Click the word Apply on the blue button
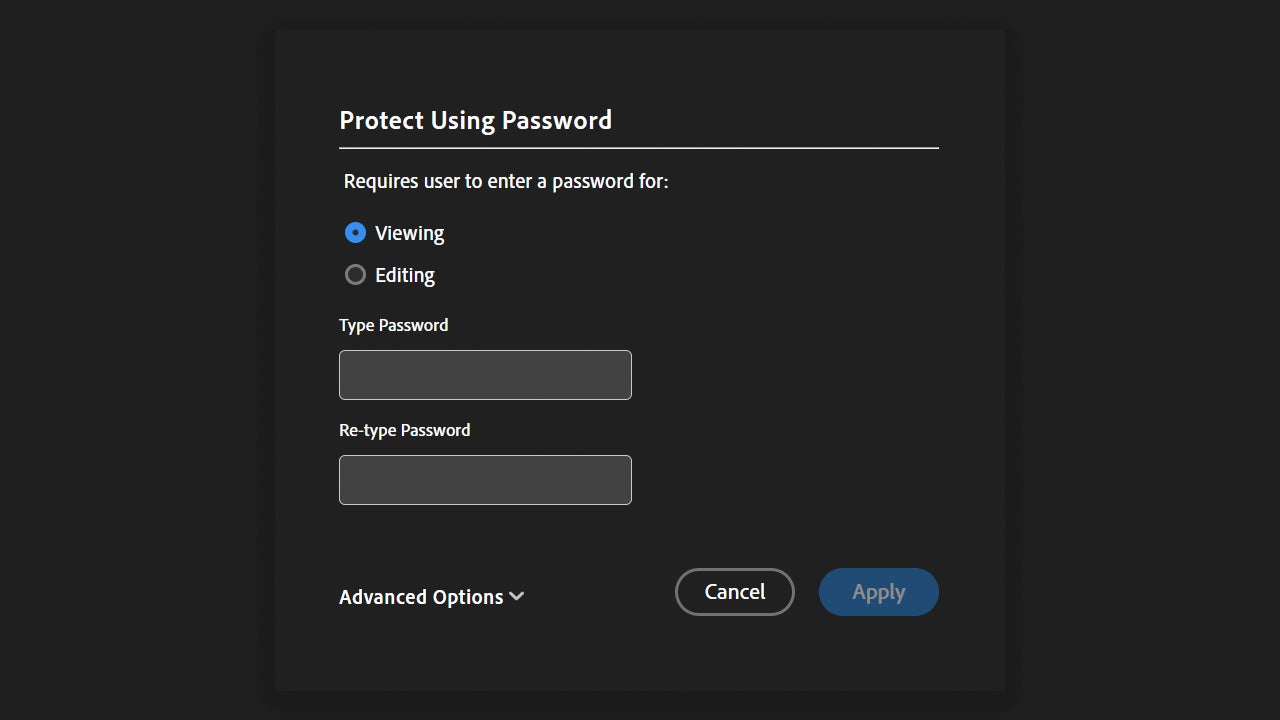This screenshot has height=720, width=1280. click(878, 592)
